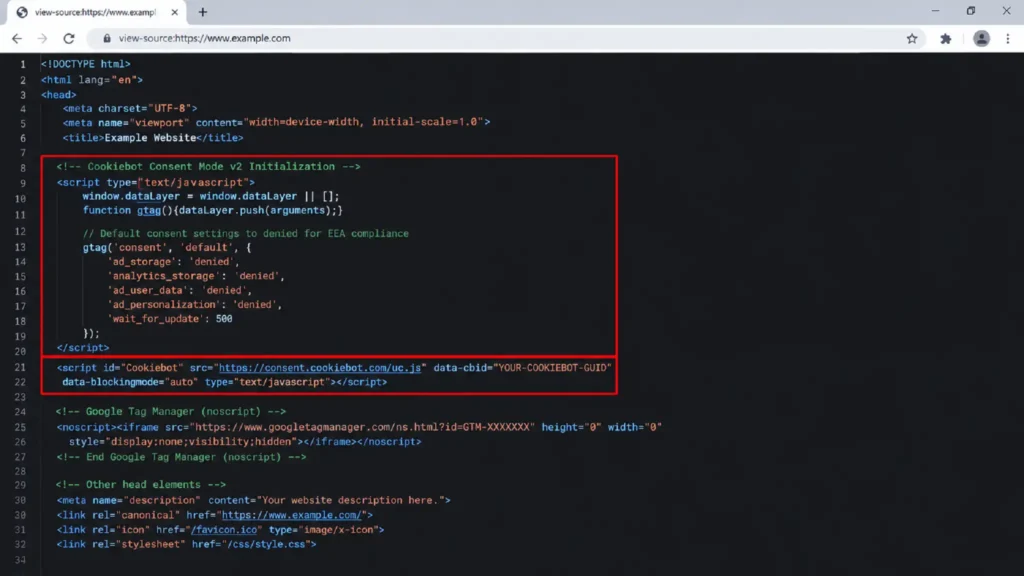
Task: View site info via lock icon
Action: 106,39
